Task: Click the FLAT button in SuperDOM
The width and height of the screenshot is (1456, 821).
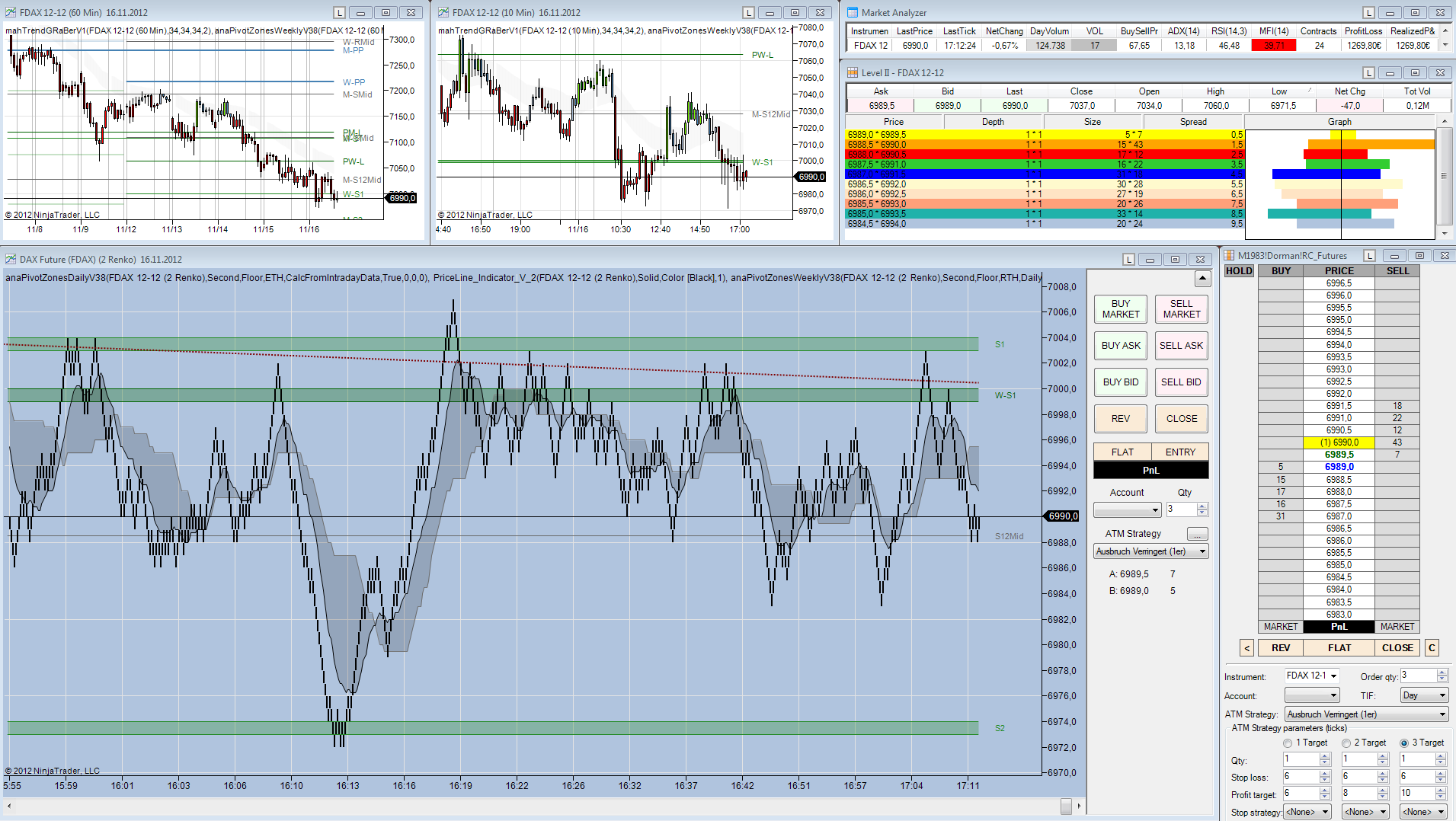Action: [1339, 648]
